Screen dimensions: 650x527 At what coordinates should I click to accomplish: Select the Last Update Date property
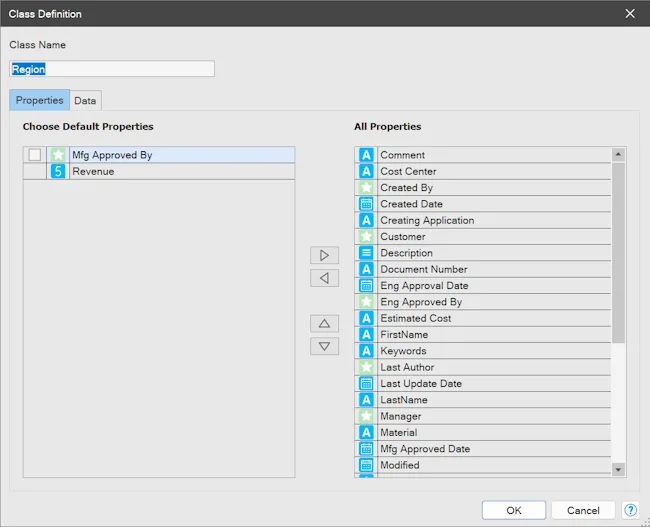[483, 384]
